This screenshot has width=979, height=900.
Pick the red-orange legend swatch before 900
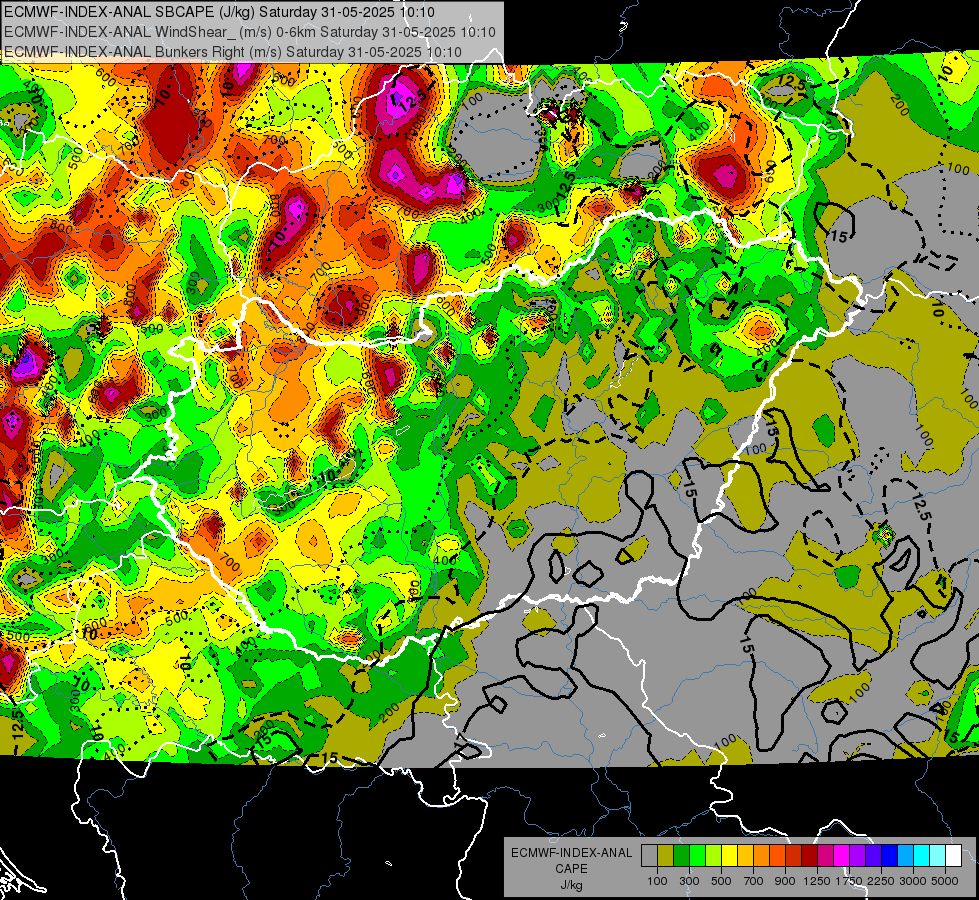[777, 856]
